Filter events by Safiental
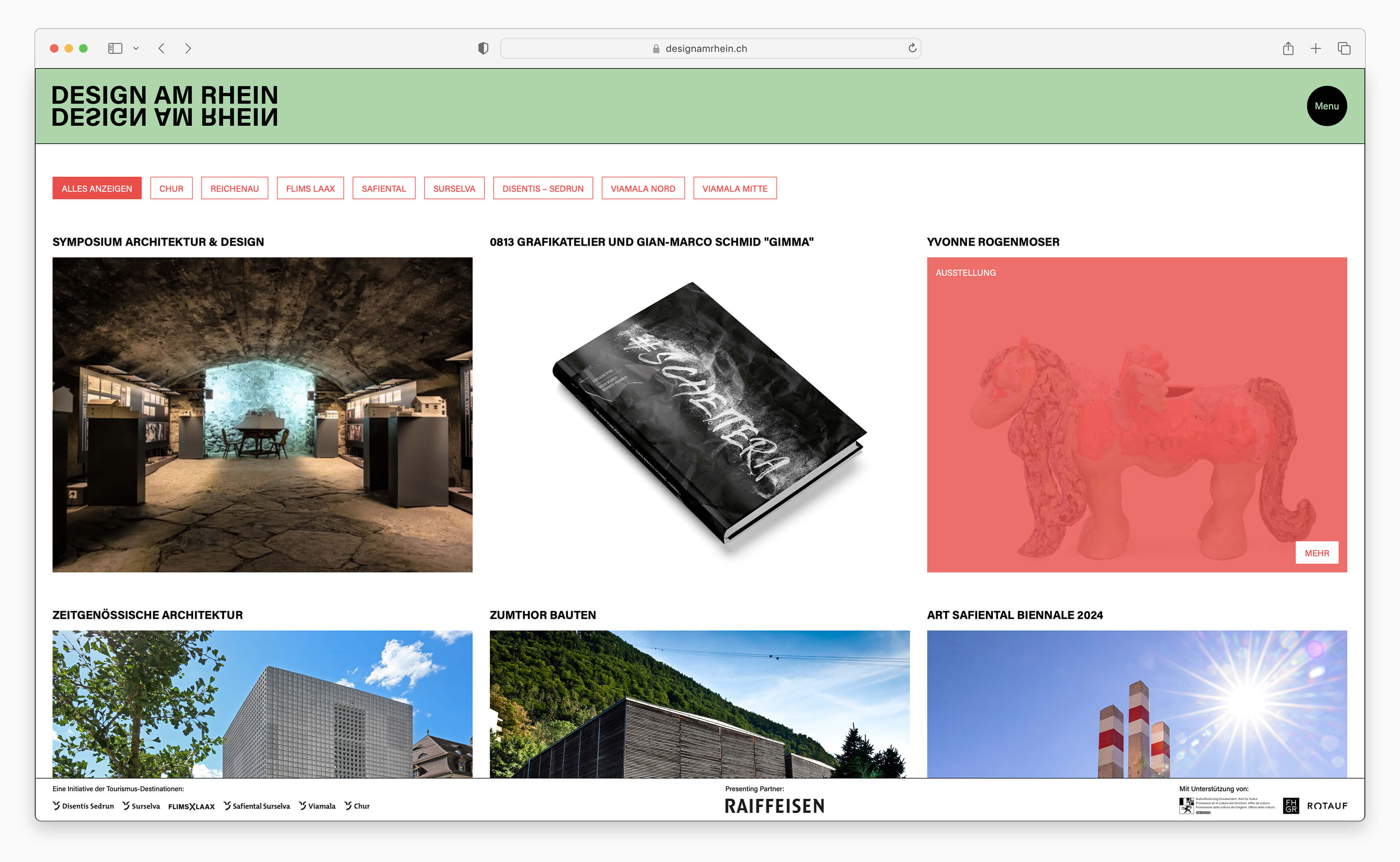The width and height of the screenshot is (1400, 862). 384,188
